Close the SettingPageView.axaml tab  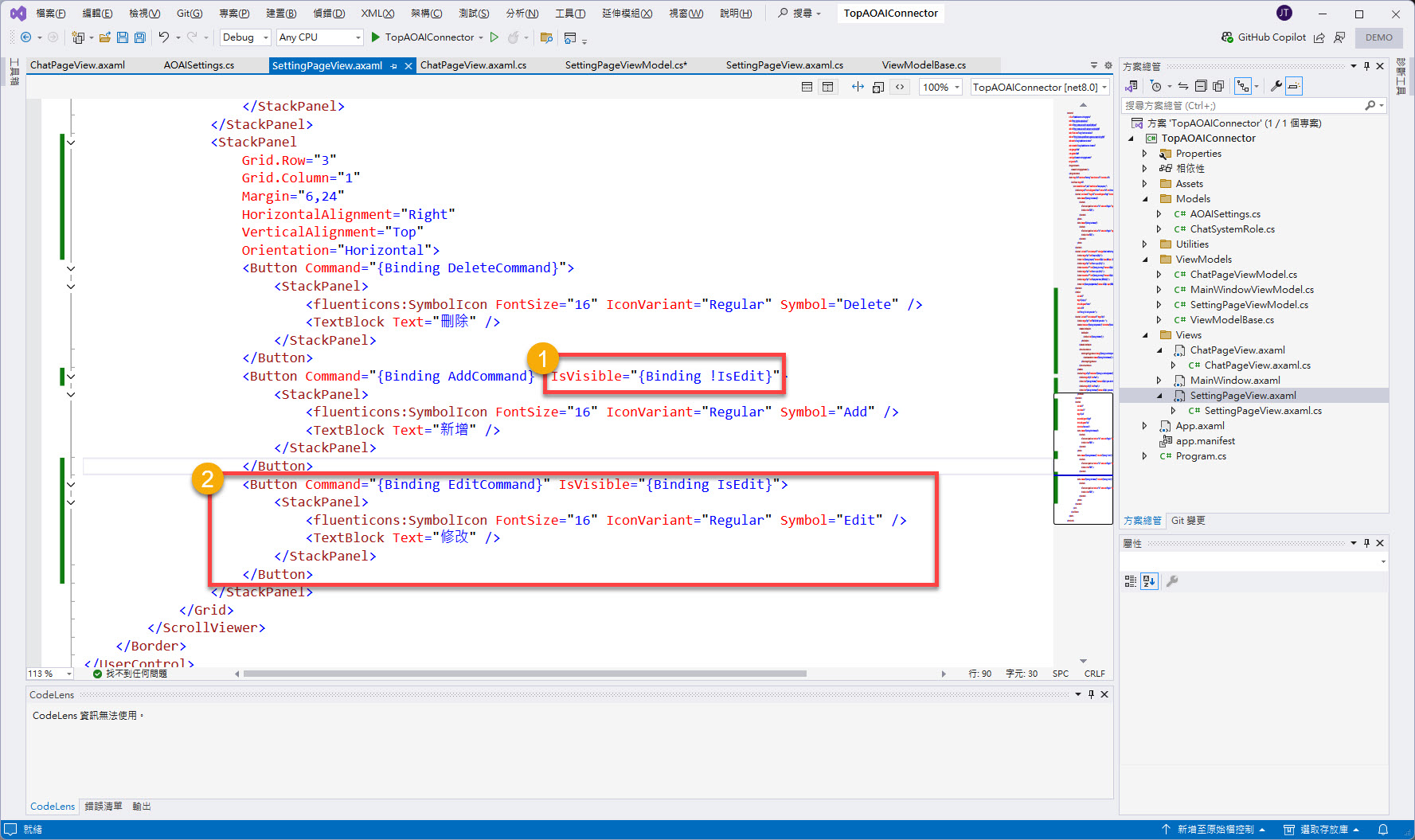click(408, 66)
